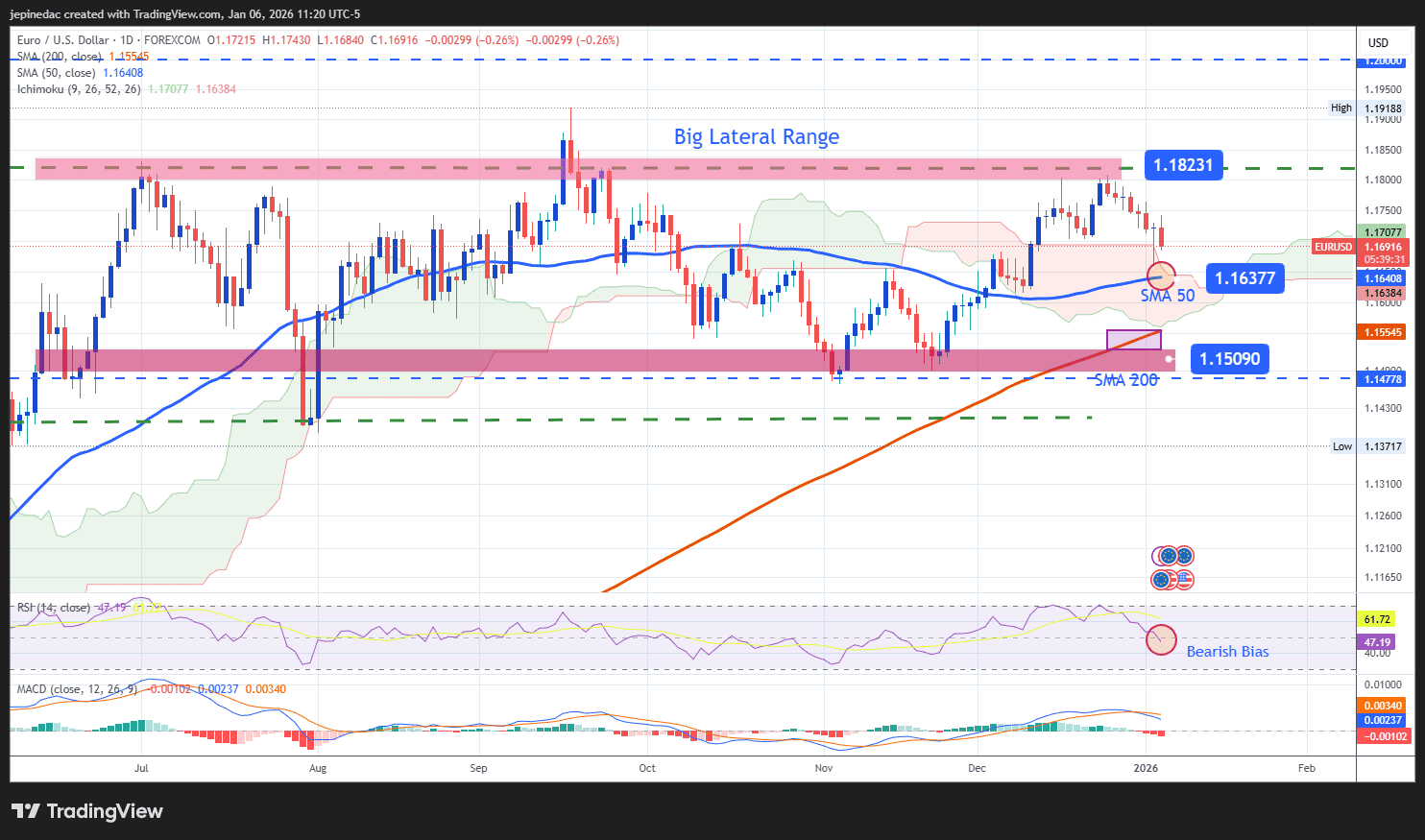Select the 1.16377 SMA 50 price label
The height and width of the screenshot is (840, 1425).
click(x=1244, y=277)
